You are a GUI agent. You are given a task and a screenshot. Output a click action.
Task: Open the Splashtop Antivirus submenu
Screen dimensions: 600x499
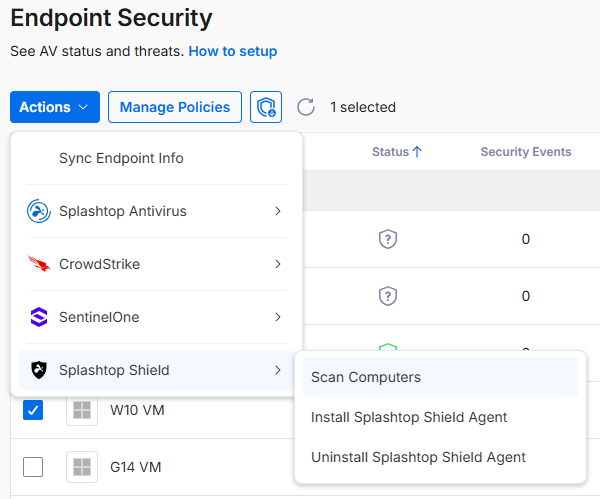tap(157, 211)
